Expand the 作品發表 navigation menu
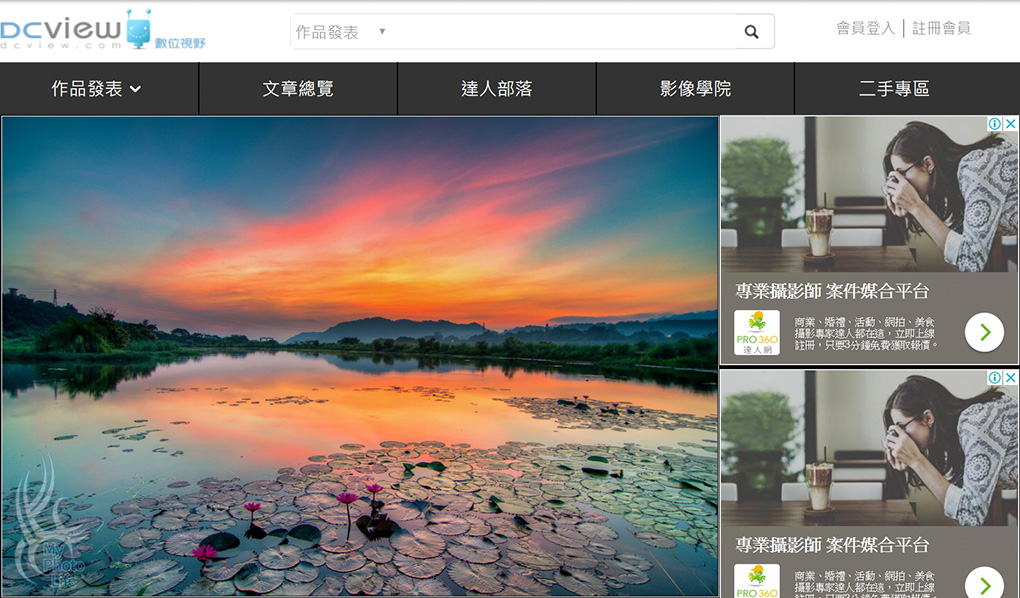The width and height of the screenshot is (1020, 598). click(x=98, y=89)
